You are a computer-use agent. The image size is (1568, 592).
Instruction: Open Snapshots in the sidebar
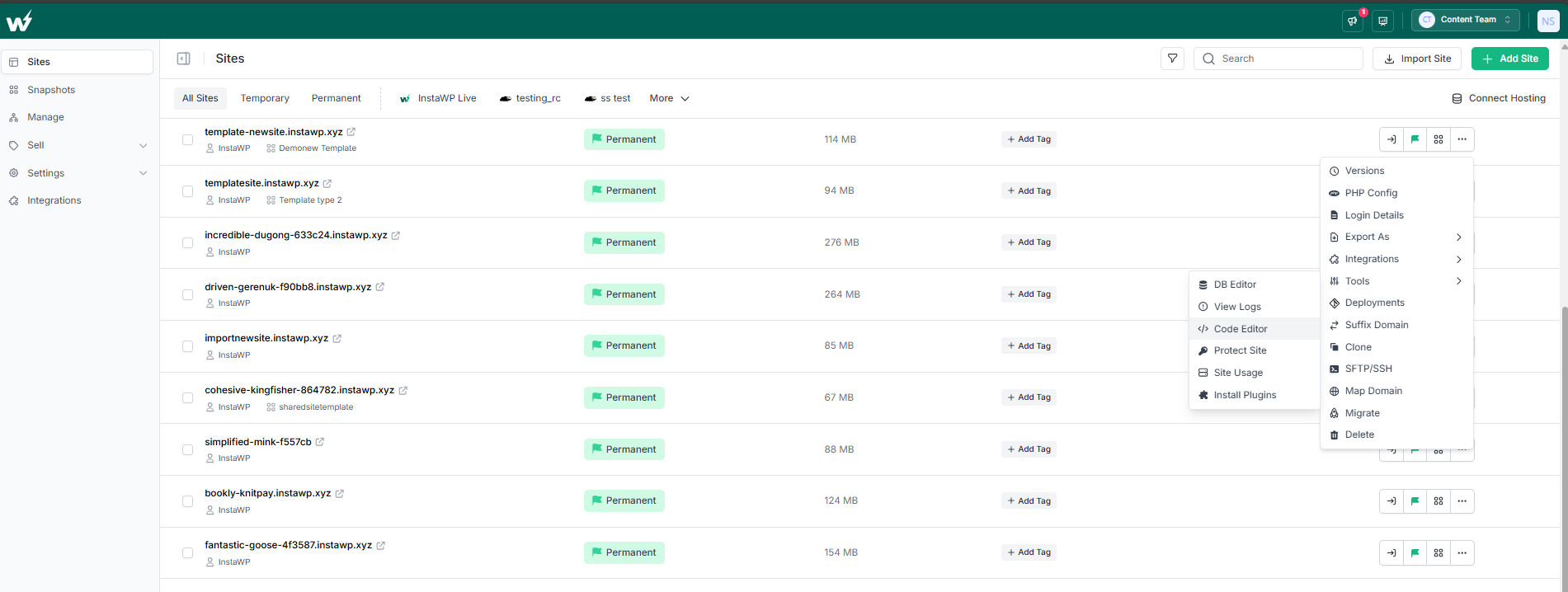[x=51, y=90]
